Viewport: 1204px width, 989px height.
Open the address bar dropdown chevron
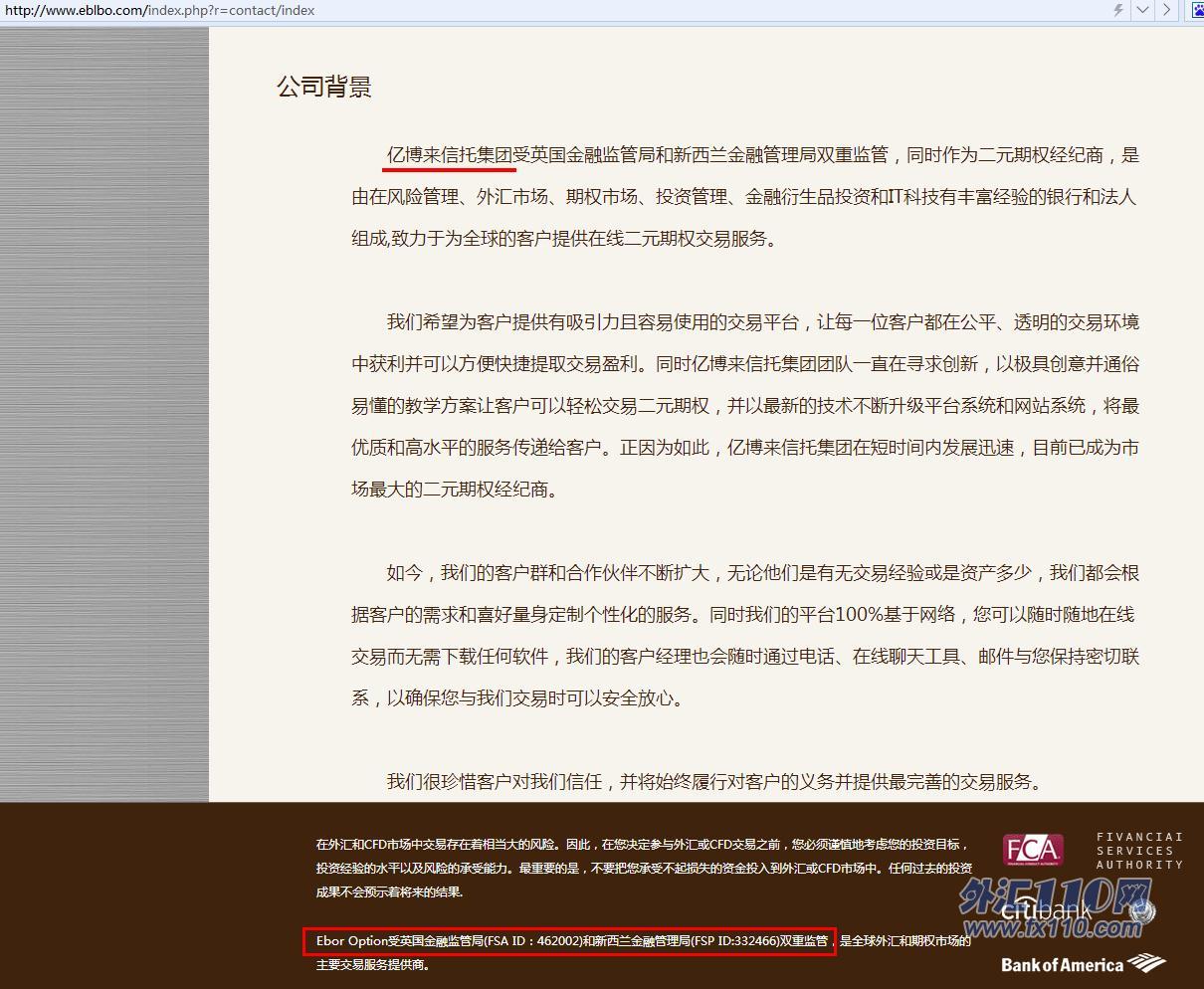point(1142,11)
